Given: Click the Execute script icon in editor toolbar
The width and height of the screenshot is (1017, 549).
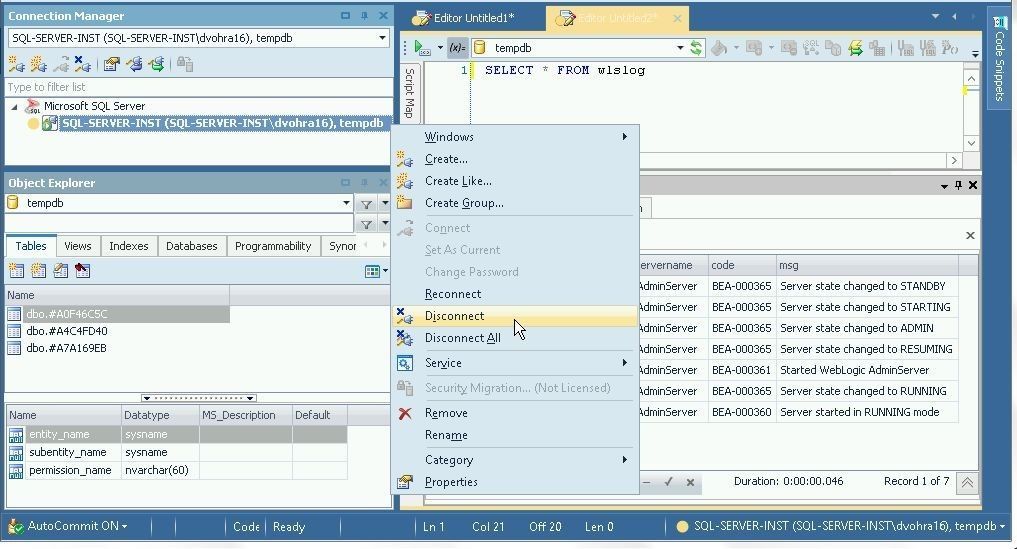Looking at the screenshot, I should [422, 48].
